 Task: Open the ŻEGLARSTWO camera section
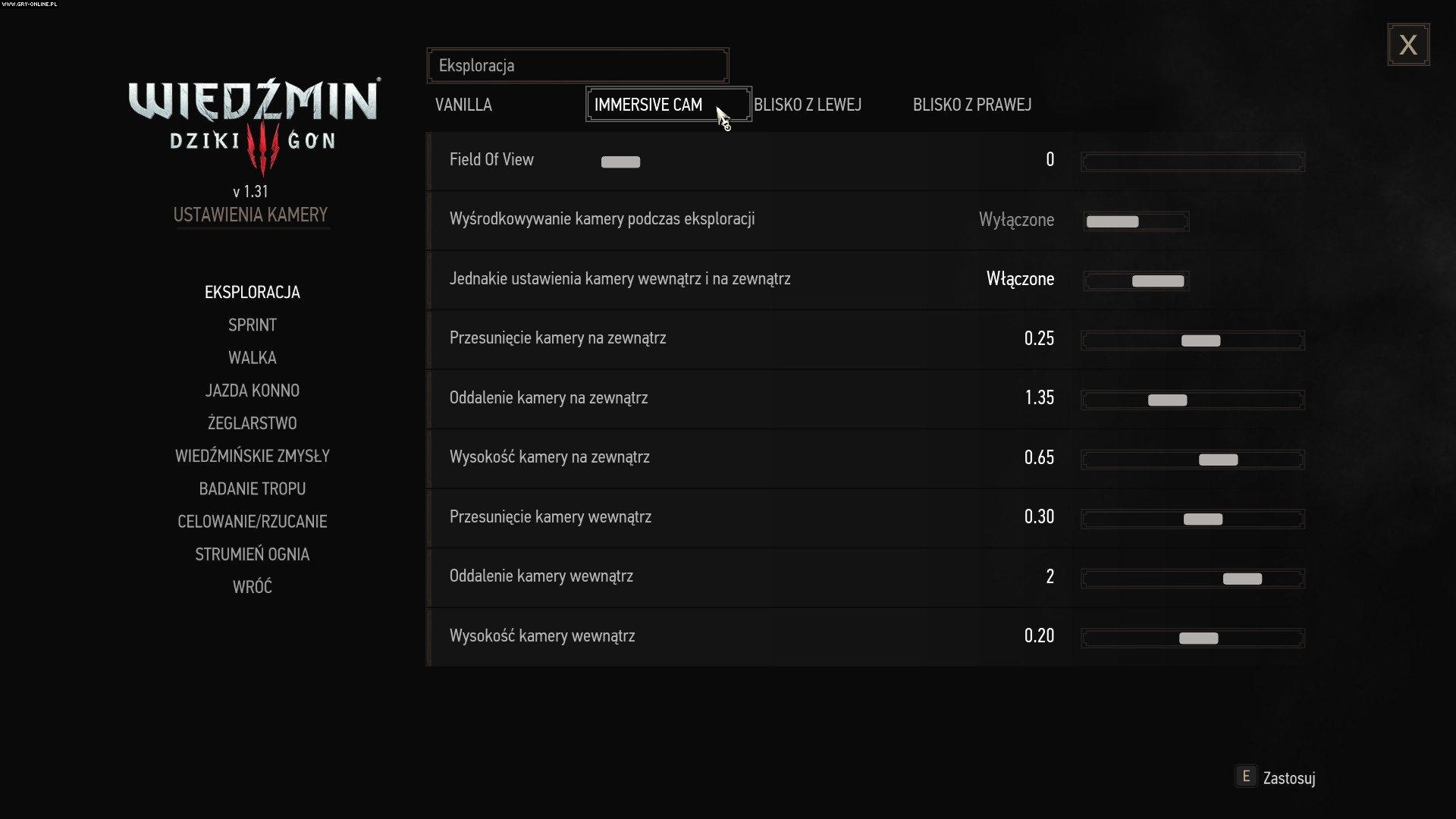tap(252, 423)
